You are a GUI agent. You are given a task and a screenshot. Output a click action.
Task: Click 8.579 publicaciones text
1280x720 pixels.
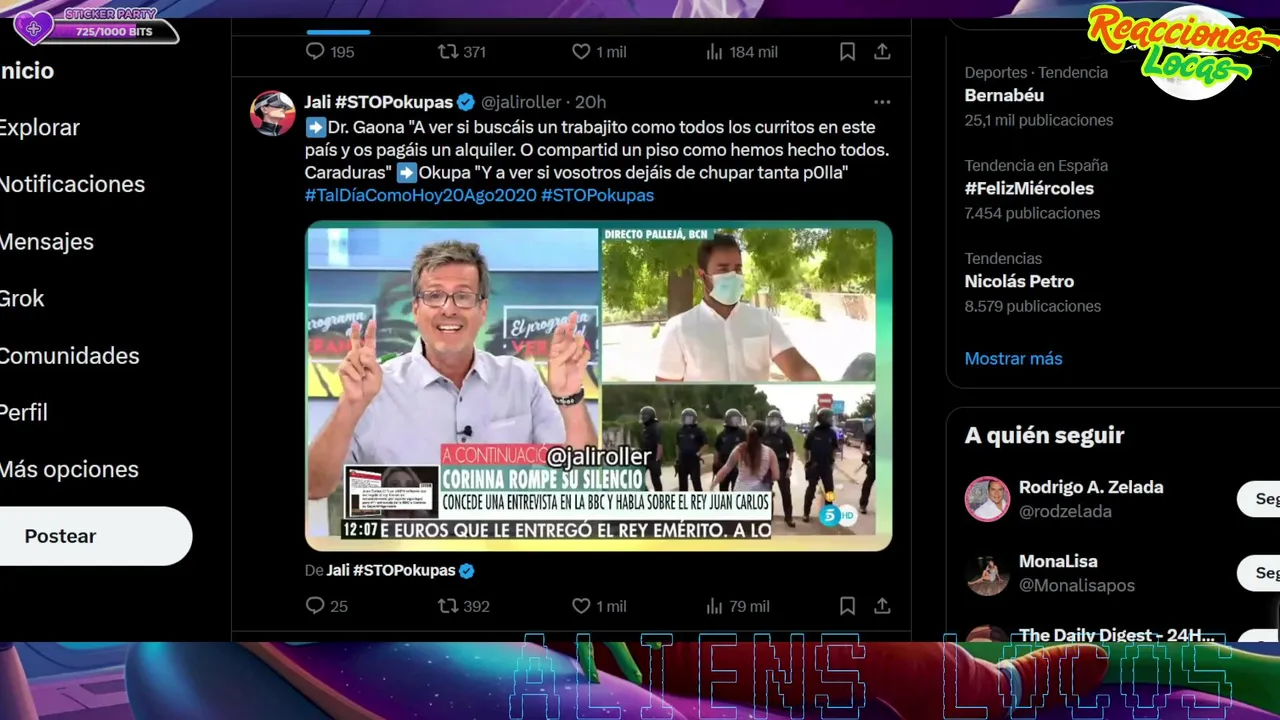1033,306
